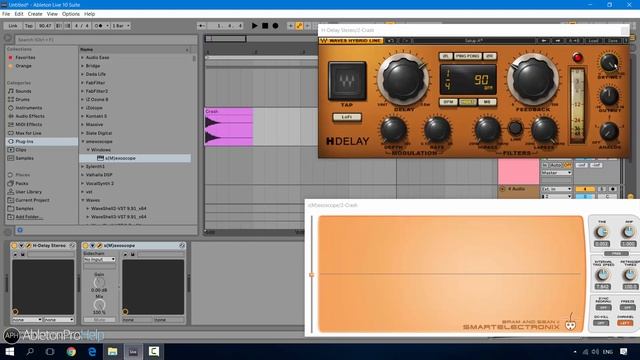Open the Create menu
This screenshot has height=360, width=640.
[35, 14]
